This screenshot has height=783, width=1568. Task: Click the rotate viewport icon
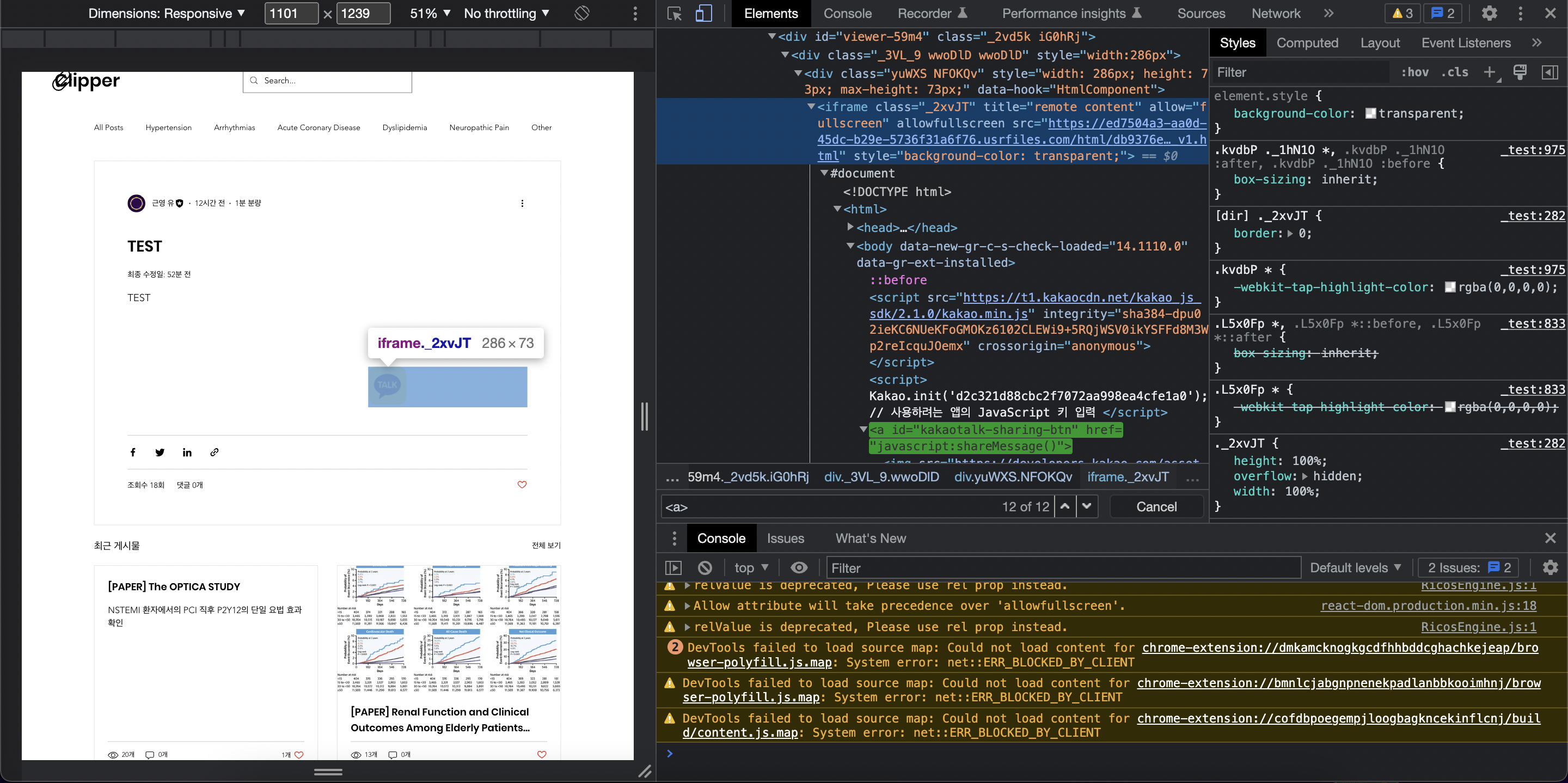pos(582,14)
